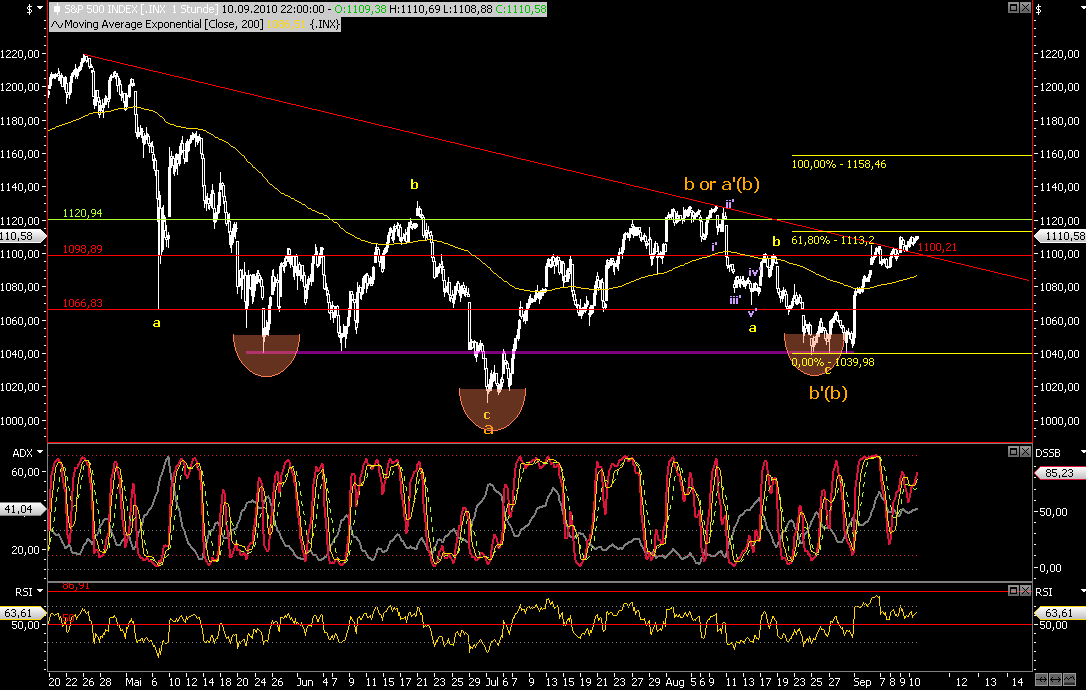Click the 85,23 DSSB value marker
The width and height of the screenshot is (1086, 690).
coord(1060,472)
